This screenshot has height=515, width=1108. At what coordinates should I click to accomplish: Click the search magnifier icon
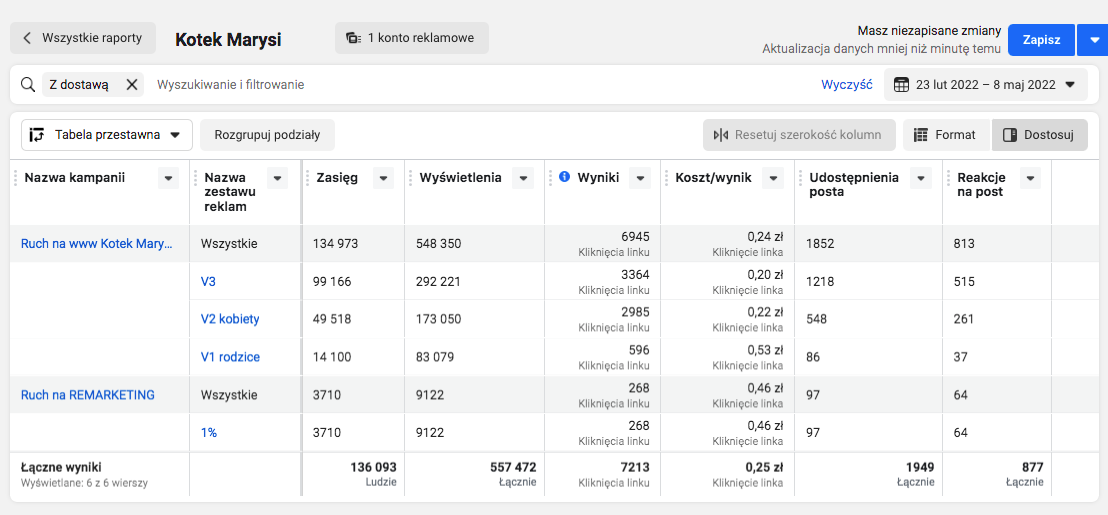[29, 85]
